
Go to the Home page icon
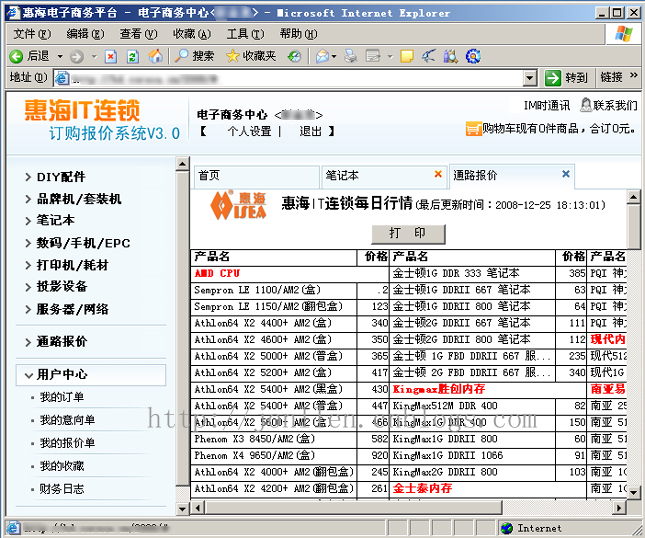coord(155,56)
